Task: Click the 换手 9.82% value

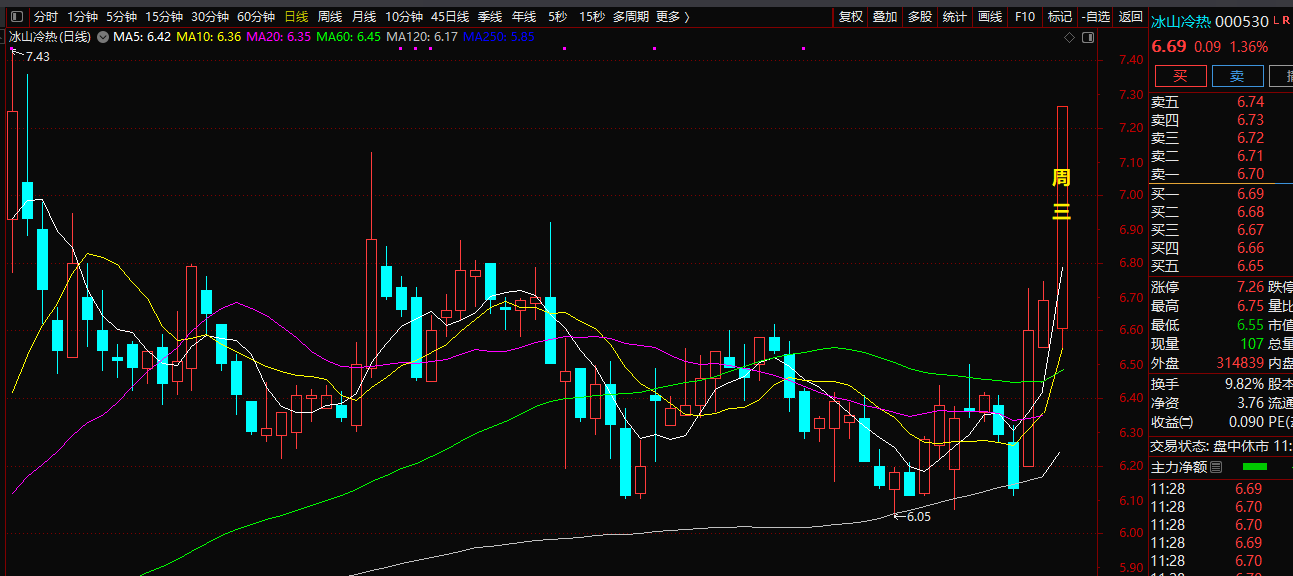Action: point(1243,384)
